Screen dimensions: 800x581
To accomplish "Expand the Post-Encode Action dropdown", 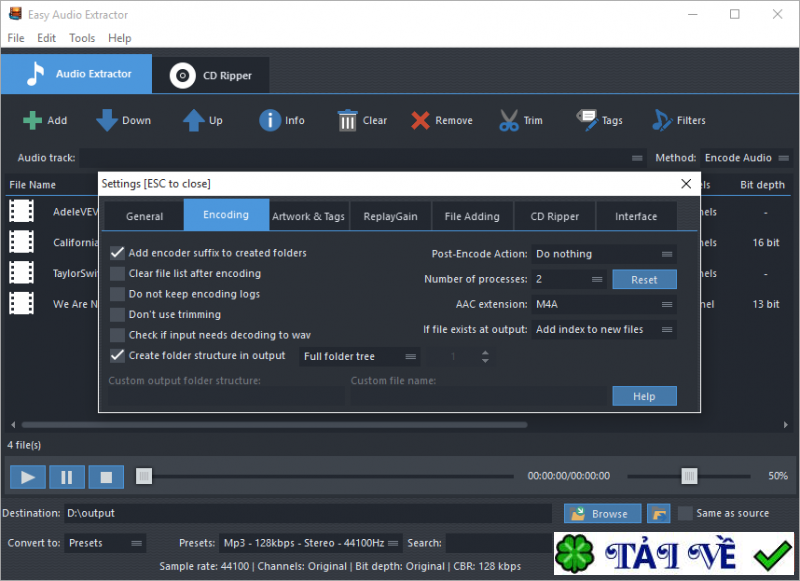I will click(x=604, y=254).
